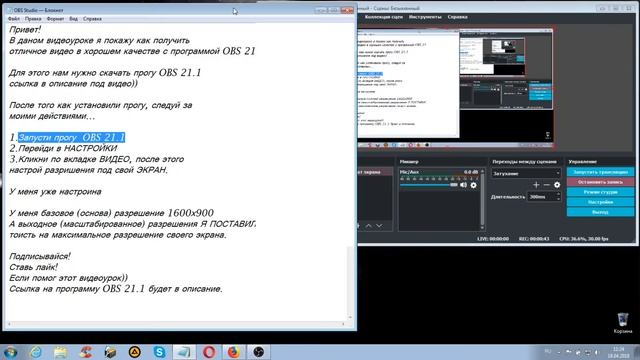Image resolution: width=640 pixels, height=360 pixels.
Task: Open the Правка menu in Notepad
Action: [x=33, y=19]
